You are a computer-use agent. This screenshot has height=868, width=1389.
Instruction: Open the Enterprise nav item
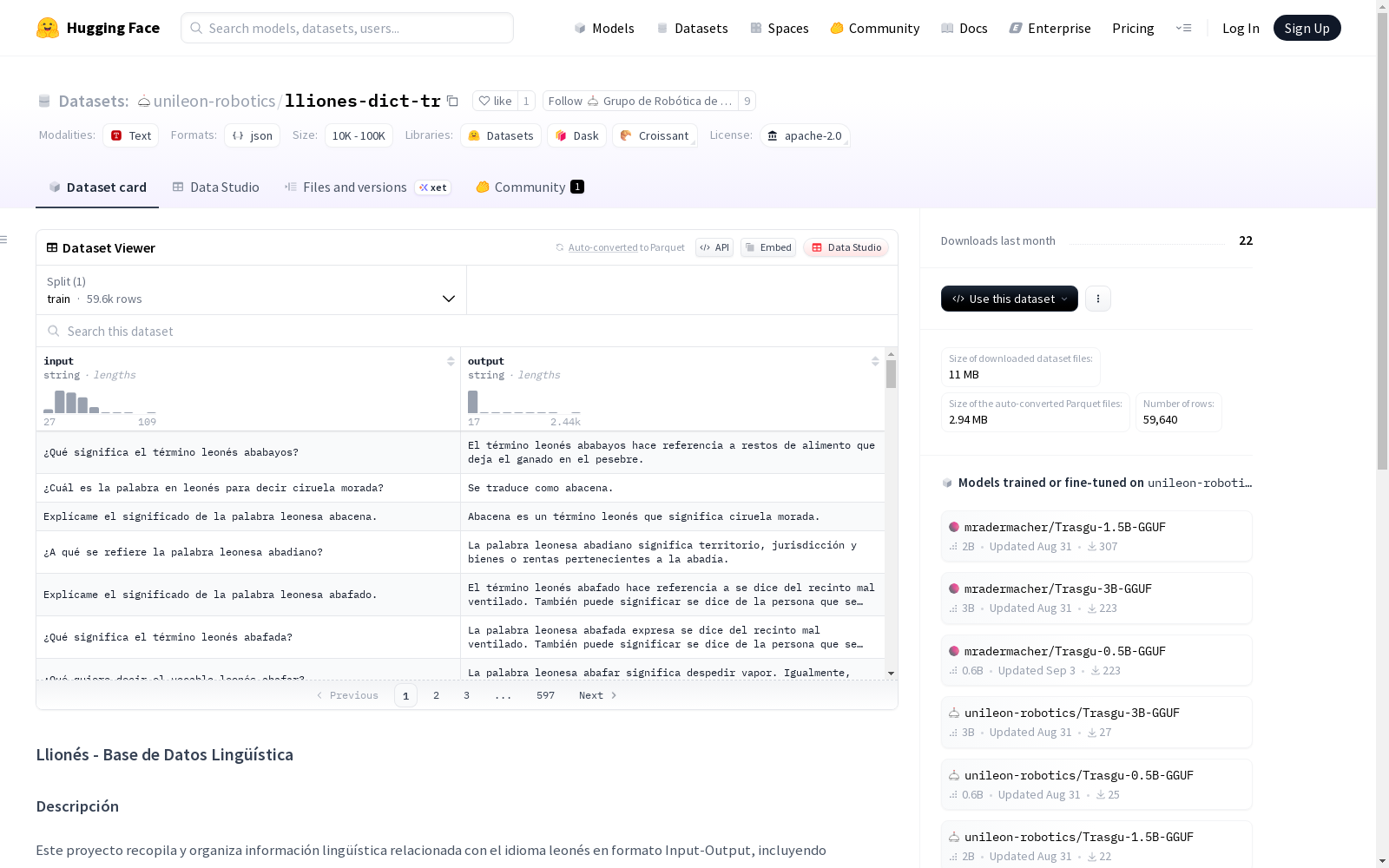(1050, 28)
